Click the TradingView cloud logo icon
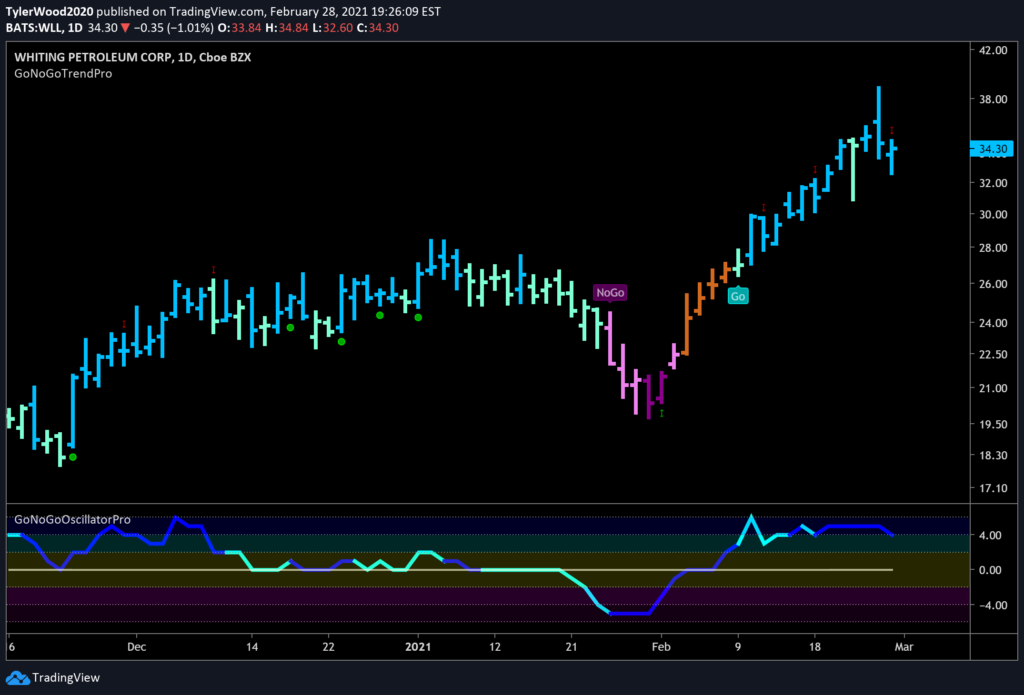Viewport: 1024px width, 695px height. tap(18, 677)
